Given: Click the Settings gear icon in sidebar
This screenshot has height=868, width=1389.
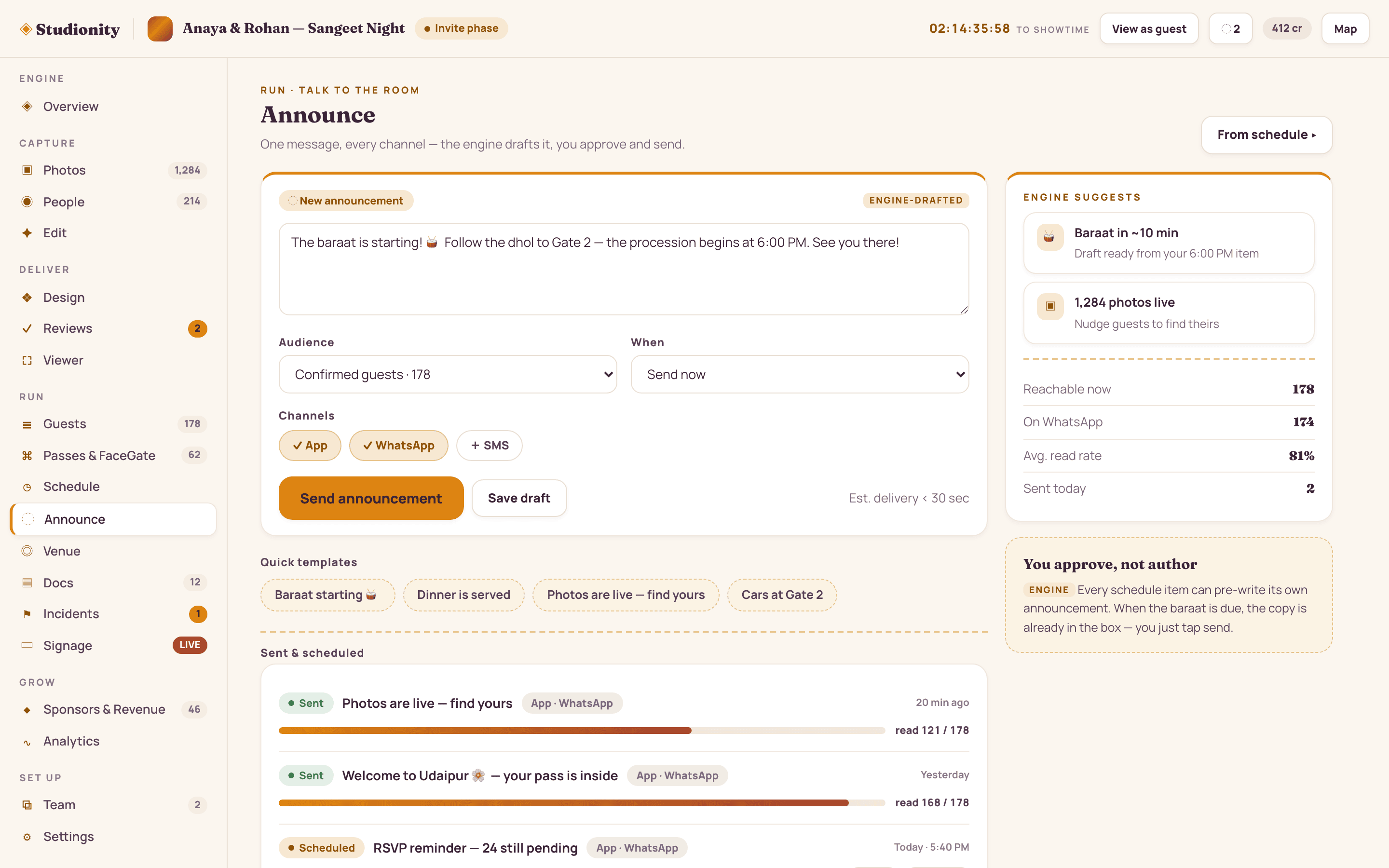Looking at the screenshot, I should 27,837.
